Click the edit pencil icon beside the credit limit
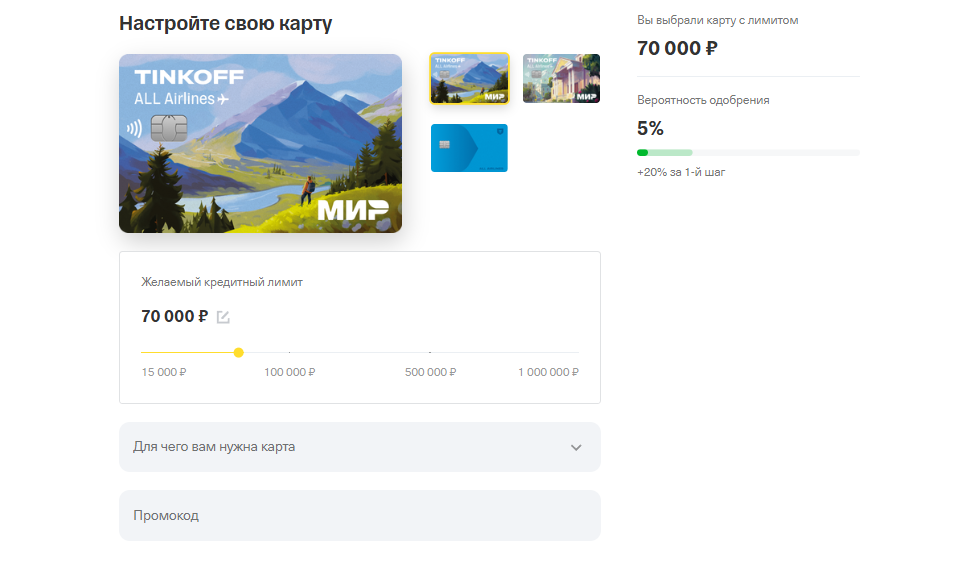Viewport: 966px width, 570px height. coord(223,317)
